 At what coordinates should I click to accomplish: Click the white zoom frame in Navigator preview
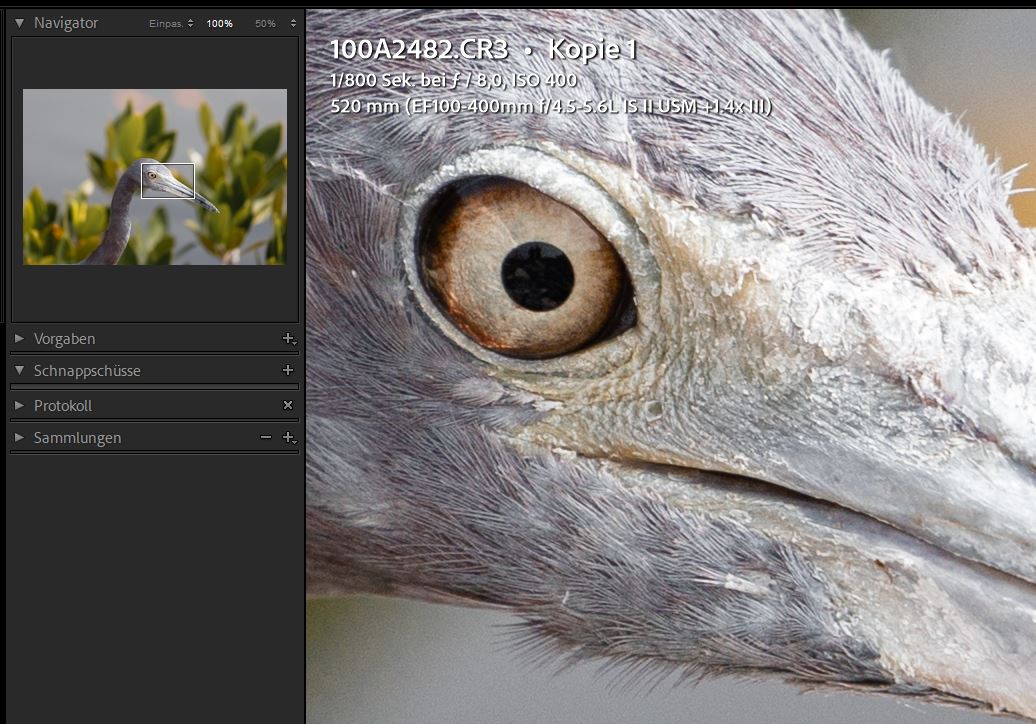click(x=168, y=181)
